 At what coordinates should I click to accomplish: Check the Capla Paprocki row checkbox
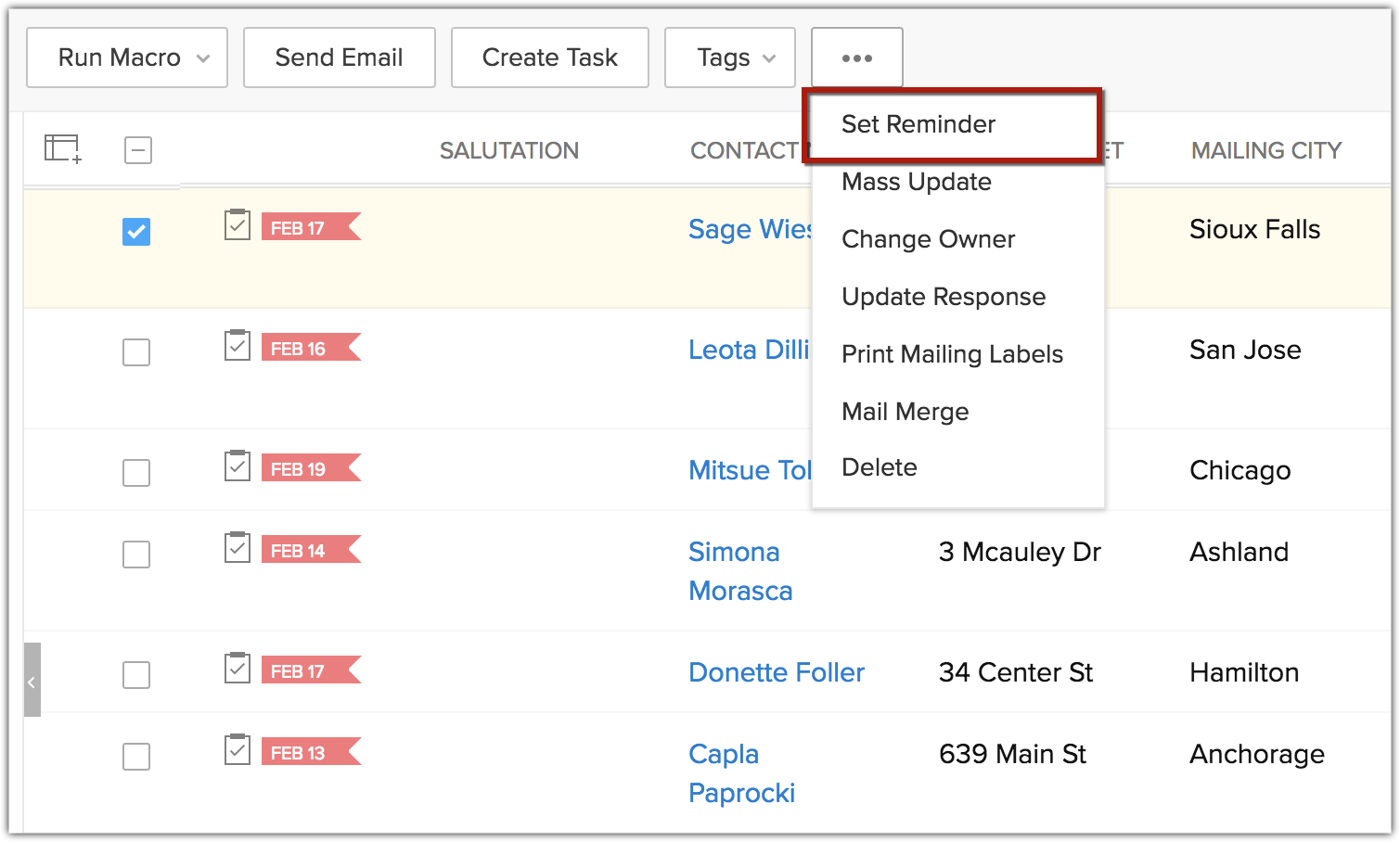click(136, 757)
